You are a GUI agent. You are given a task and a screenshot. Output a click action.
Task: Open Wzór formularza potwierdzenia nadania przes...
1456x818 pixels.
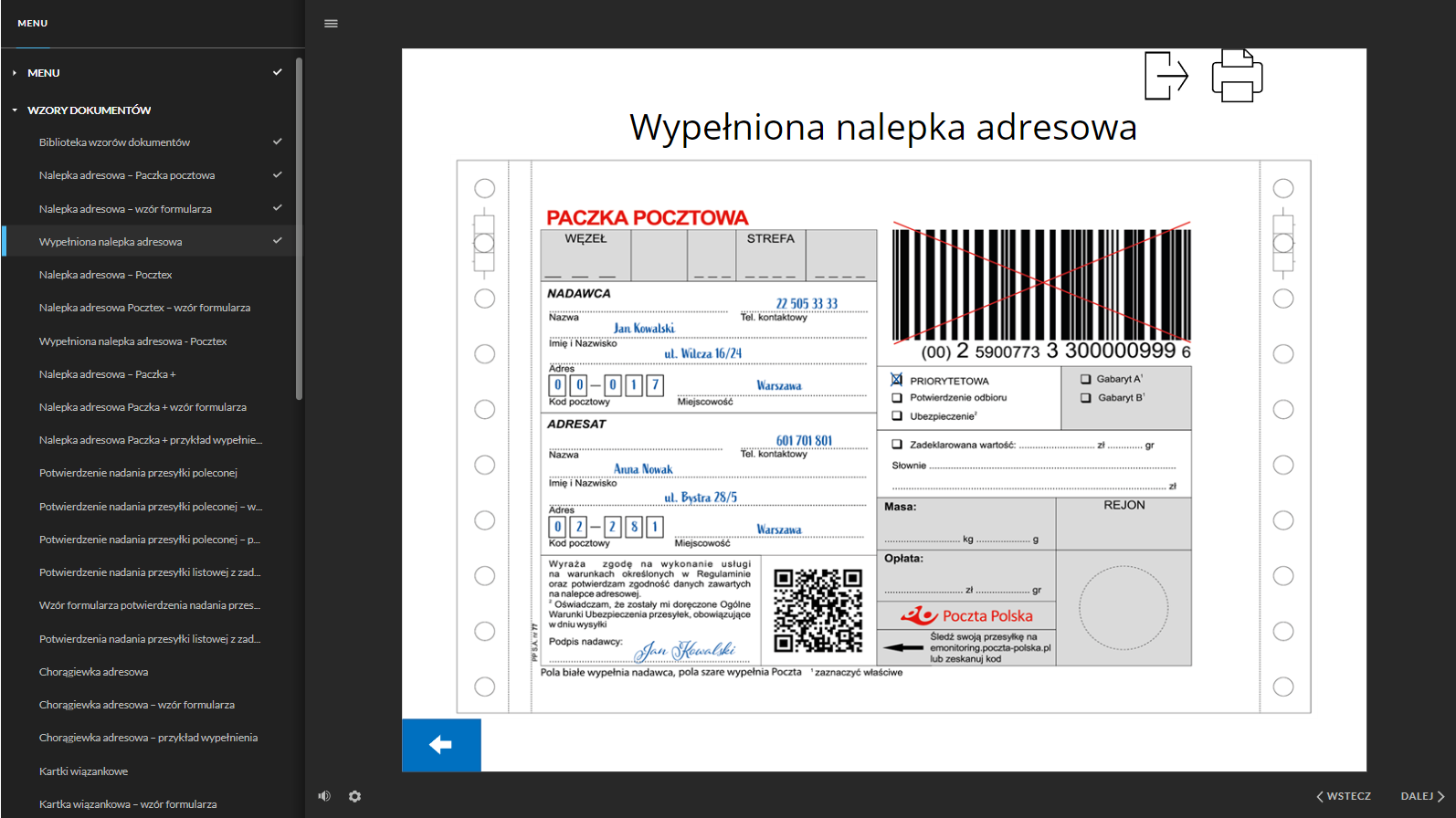click(x=150, y=605)
